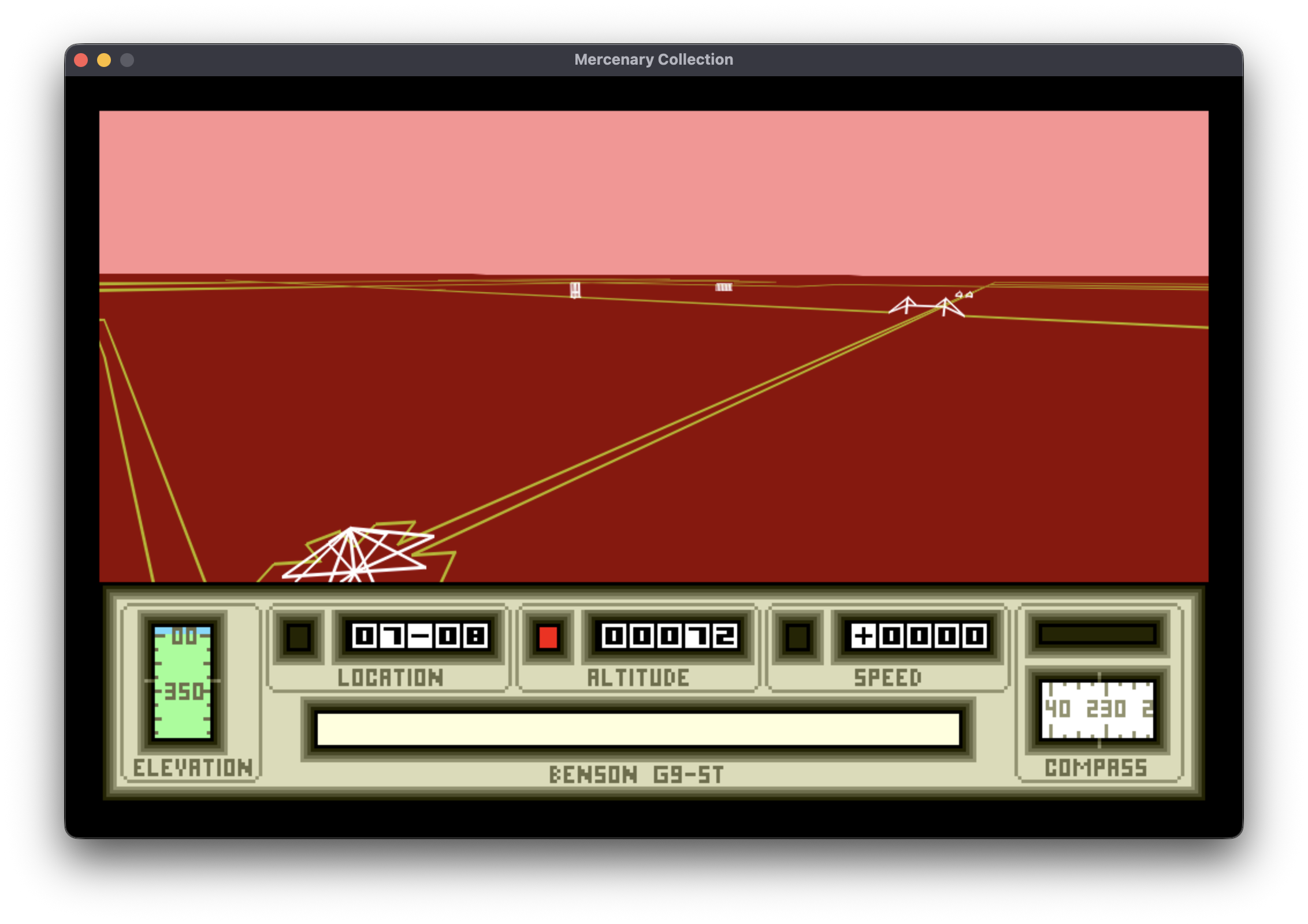Click the COMPASS label
Viewport: 1308px width, 924px height.
(1096, 768)
